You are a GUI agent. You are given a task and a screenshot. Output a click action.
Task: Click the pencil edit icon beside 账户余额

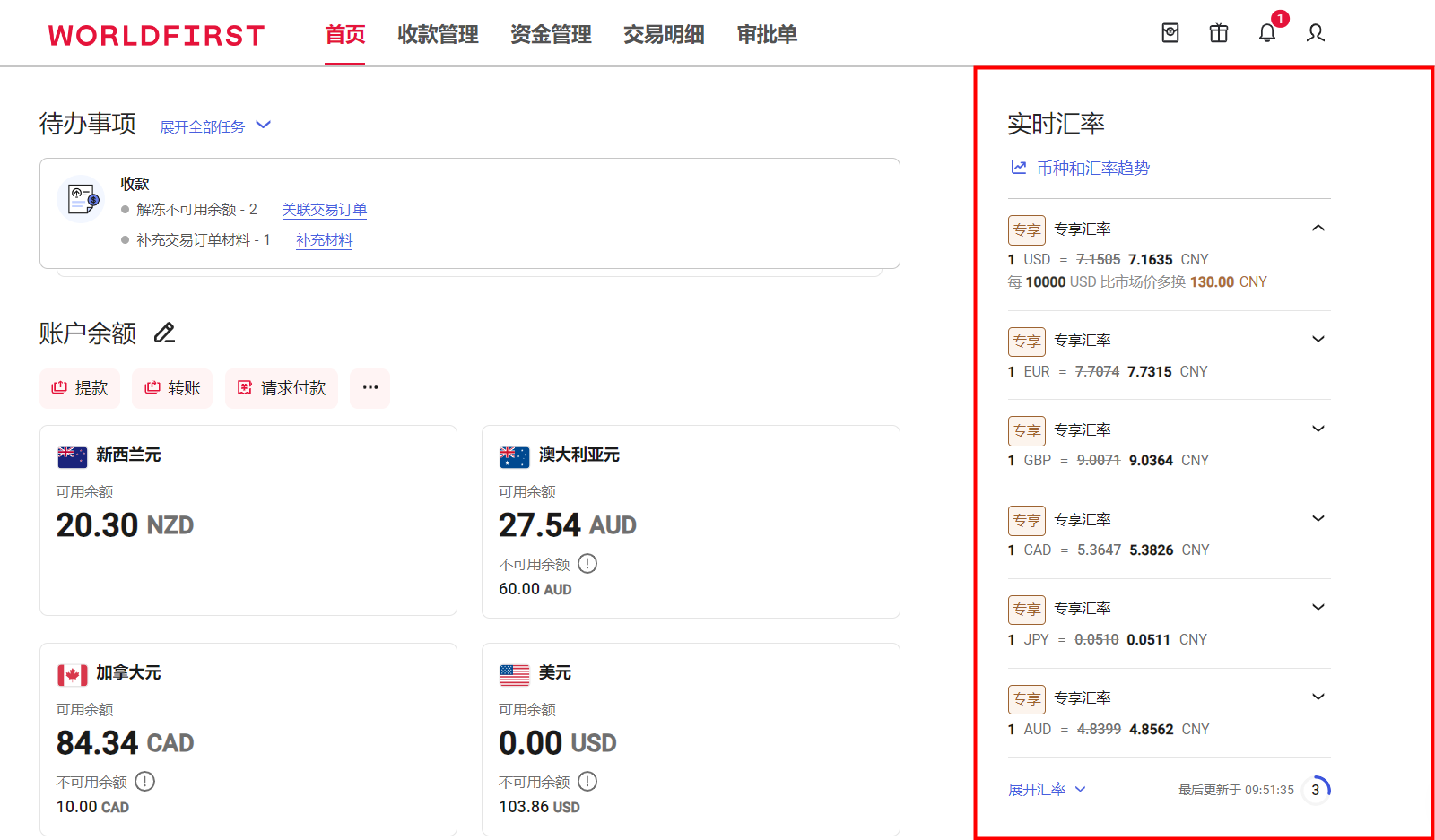(164, 333)
